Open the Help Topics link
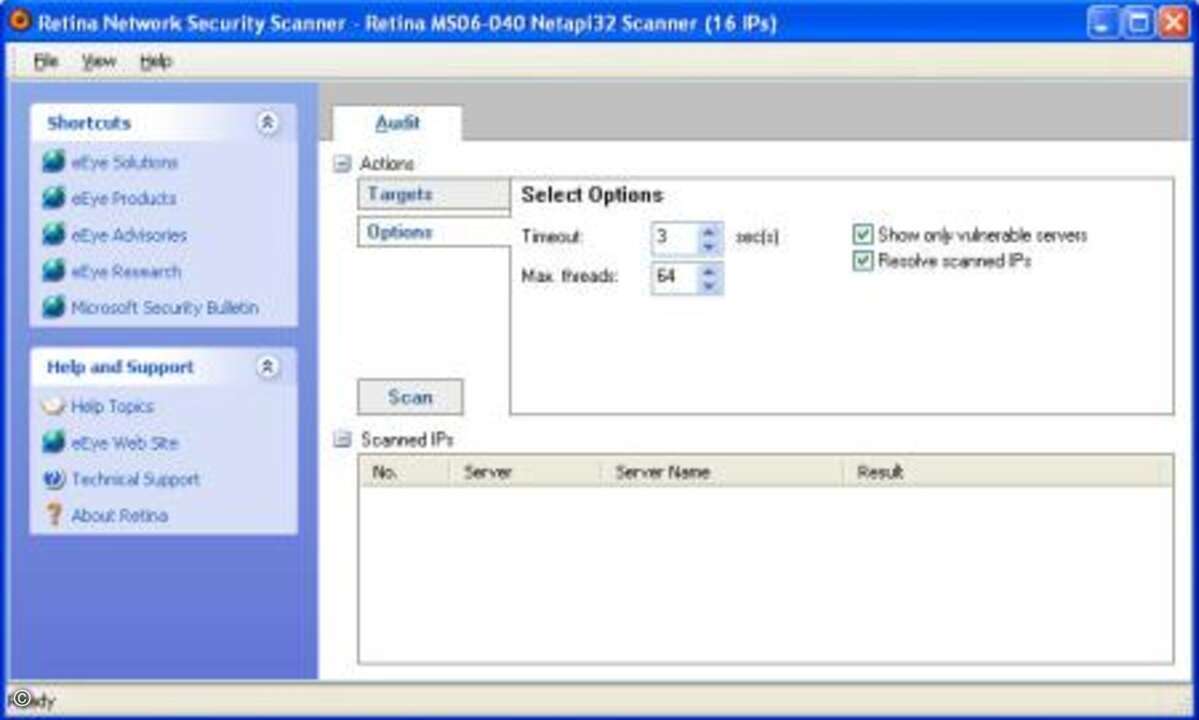This screenshot has width=1199, height=720. (x=112, y=407)
